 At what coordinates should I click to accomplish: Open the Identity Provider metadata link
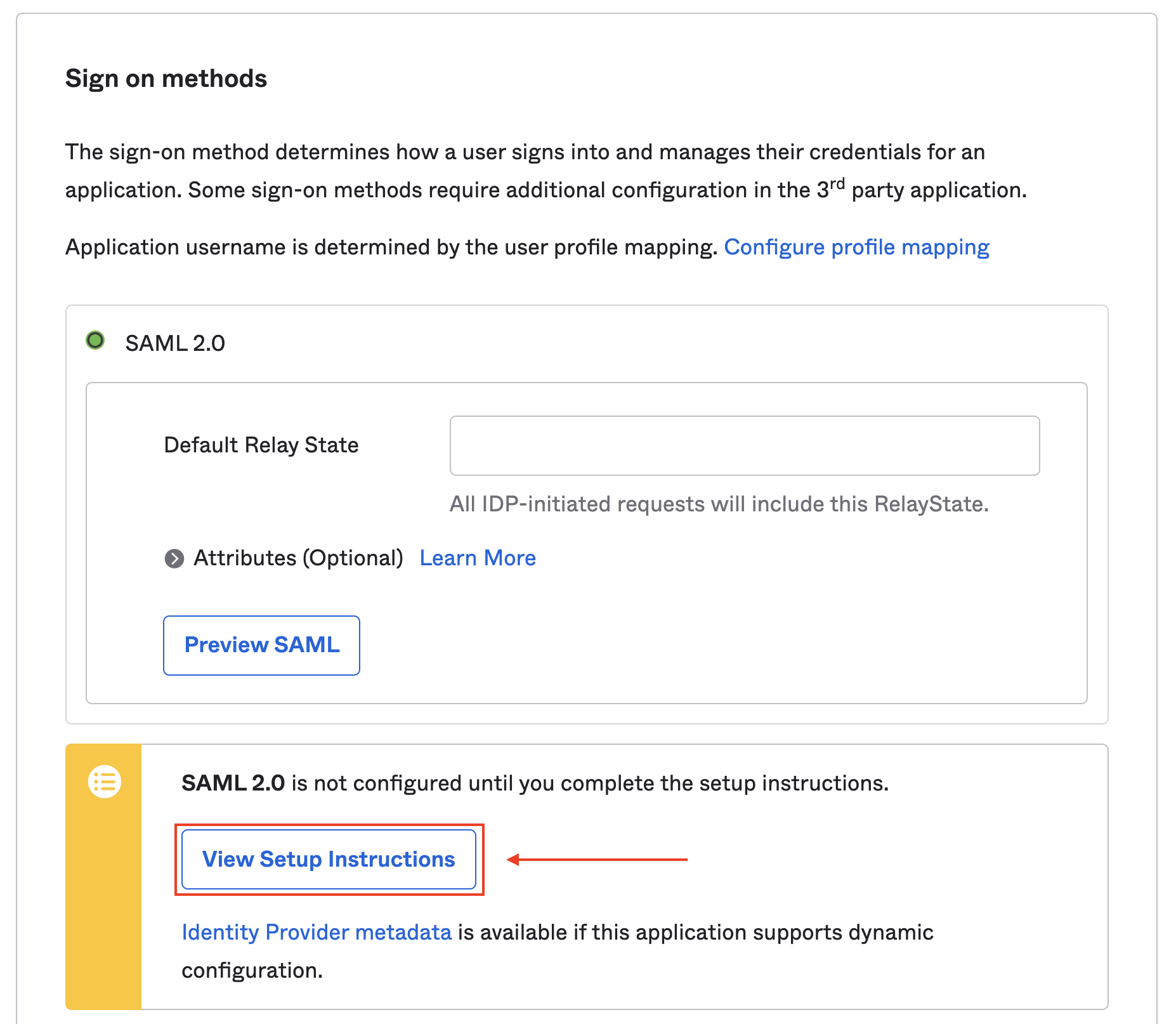(x=317, y=932)
